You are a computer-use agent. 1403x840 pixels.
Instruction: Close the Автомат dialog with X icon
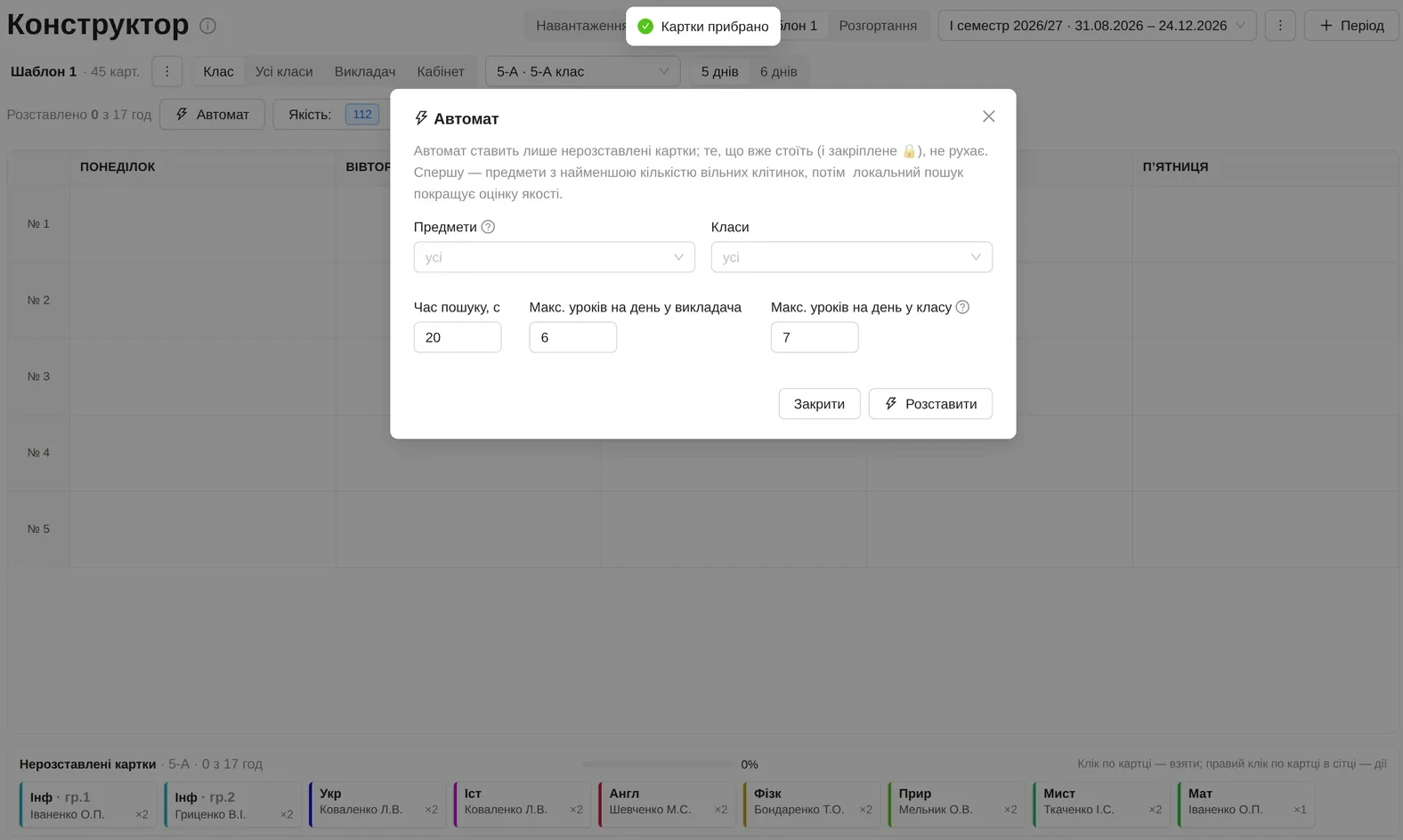pyautogui.click(x=988, y=117)
